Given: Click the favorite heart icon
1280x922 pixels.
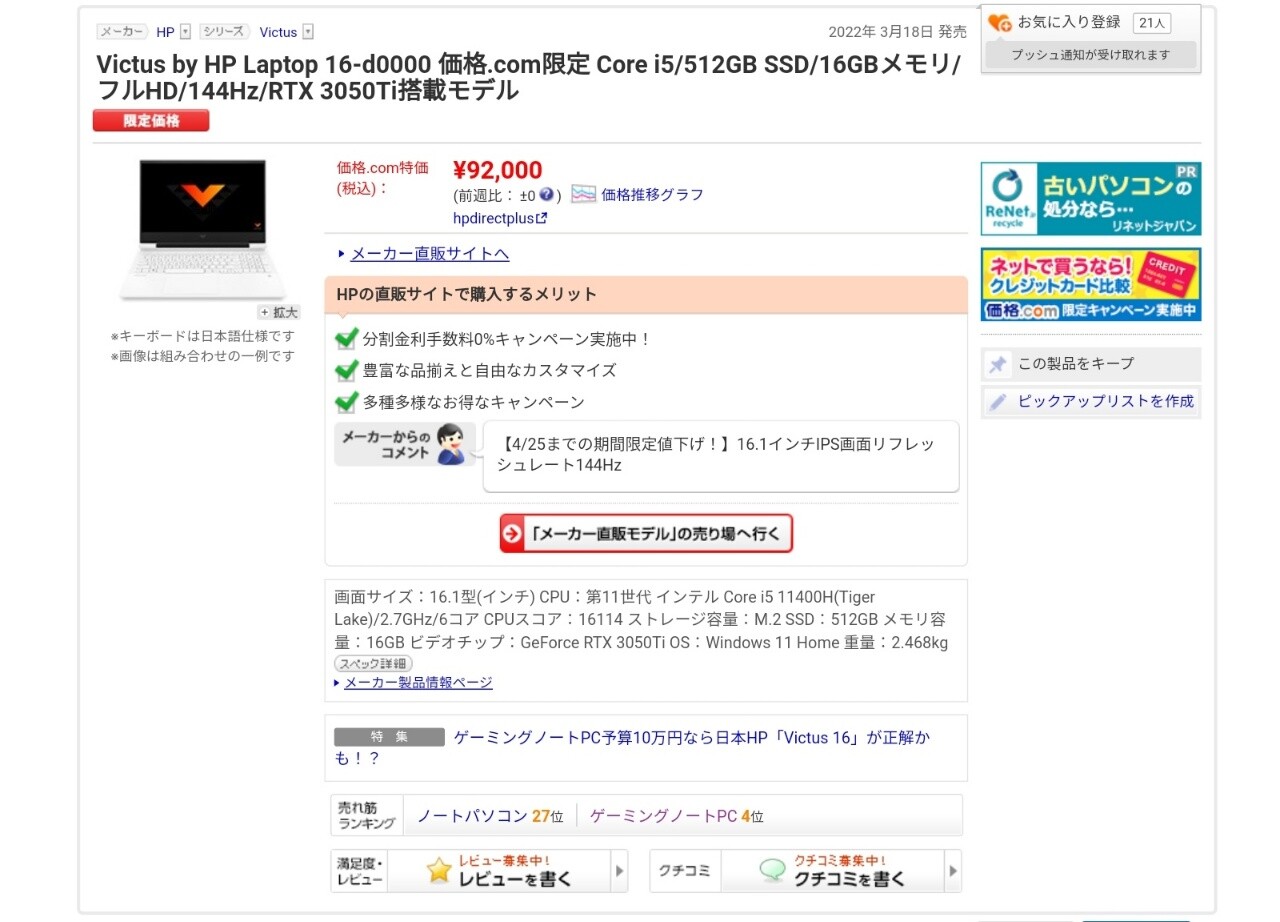Looking at the screenshot, I should pos(999,23).
